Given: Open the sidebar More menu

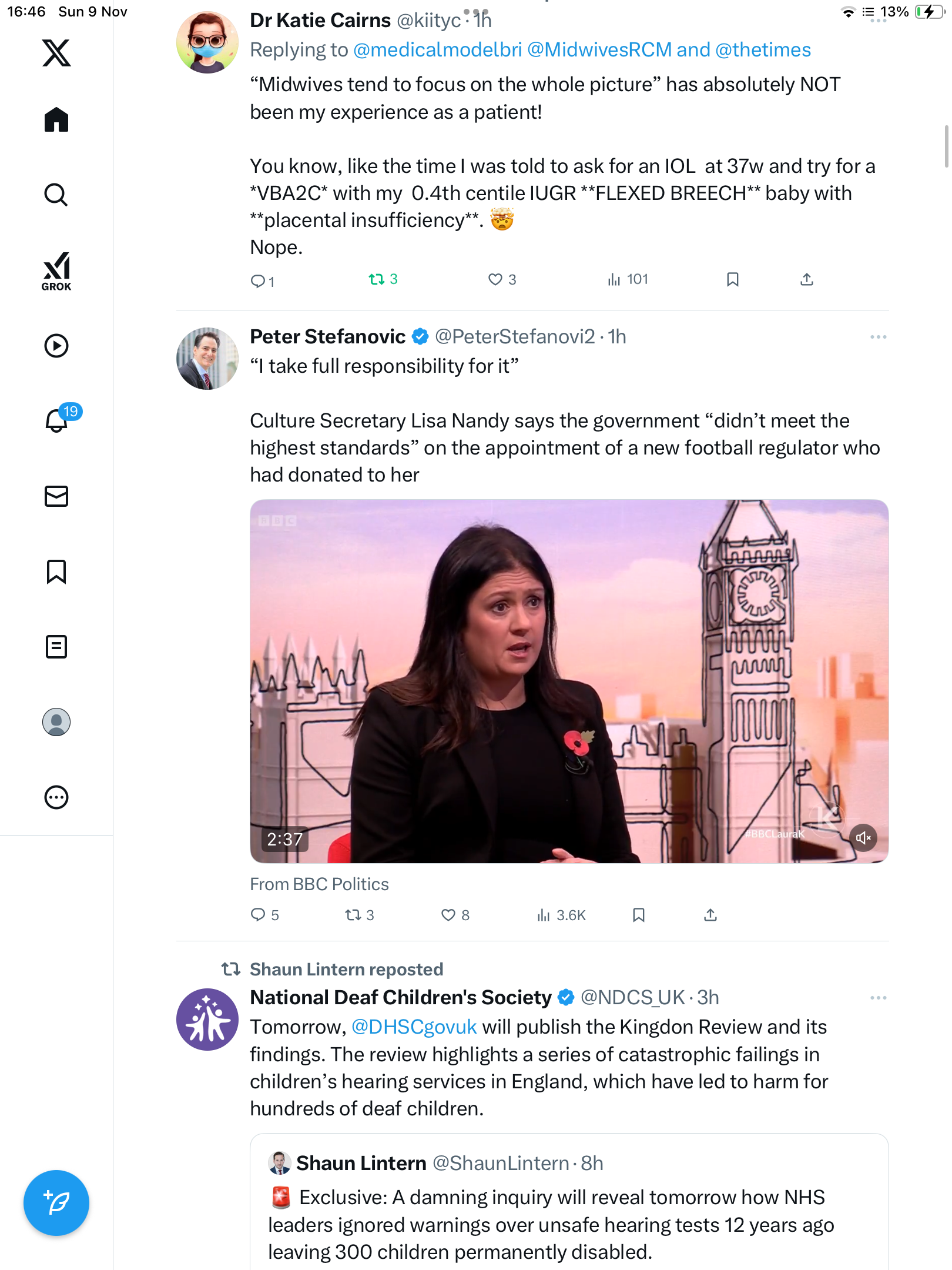Looking at the screenshot, I should click(x=56, y=797).
